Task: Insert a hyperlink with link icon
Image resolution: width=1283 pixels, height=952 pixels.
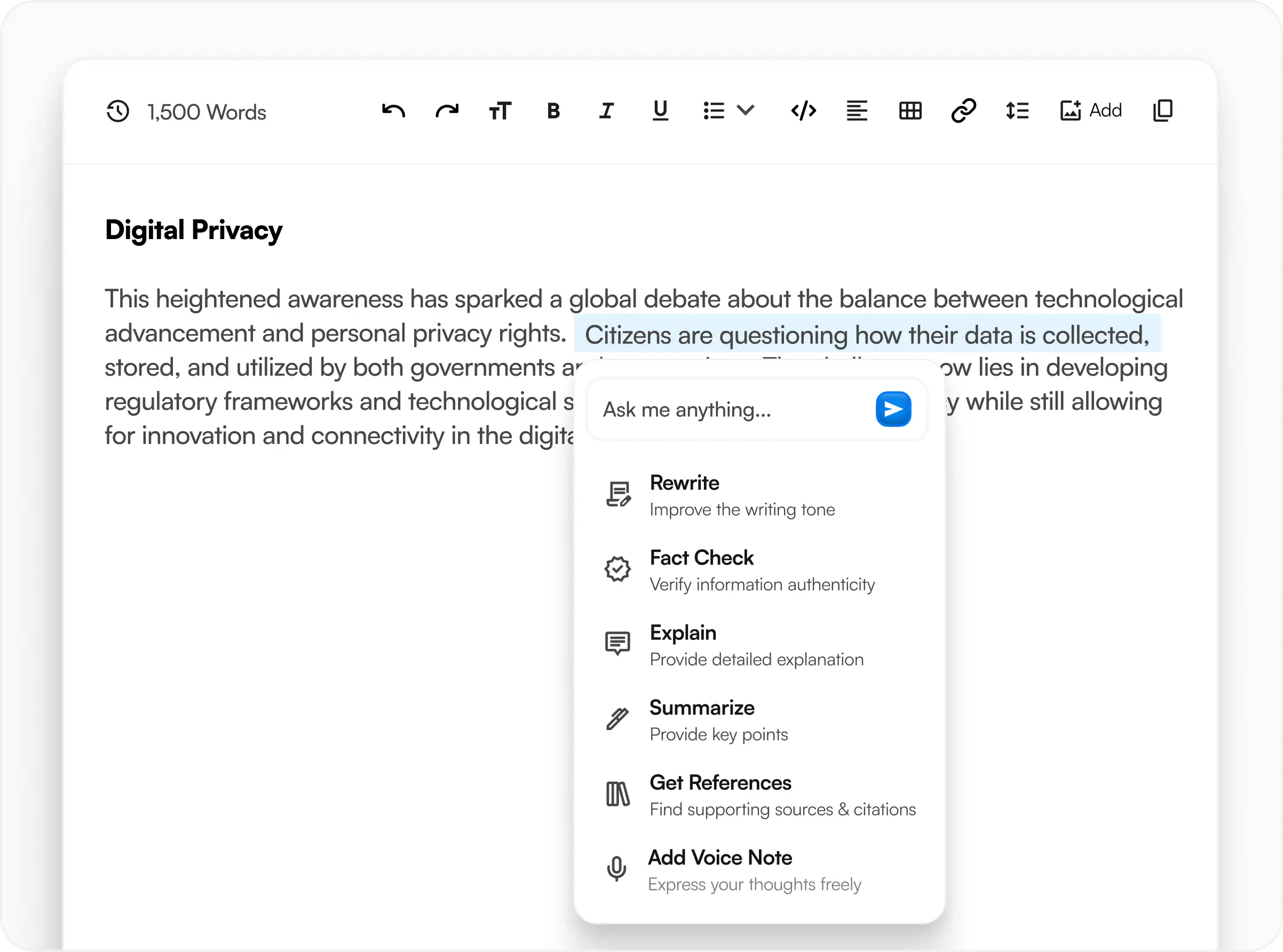Action: pos(964,110)
